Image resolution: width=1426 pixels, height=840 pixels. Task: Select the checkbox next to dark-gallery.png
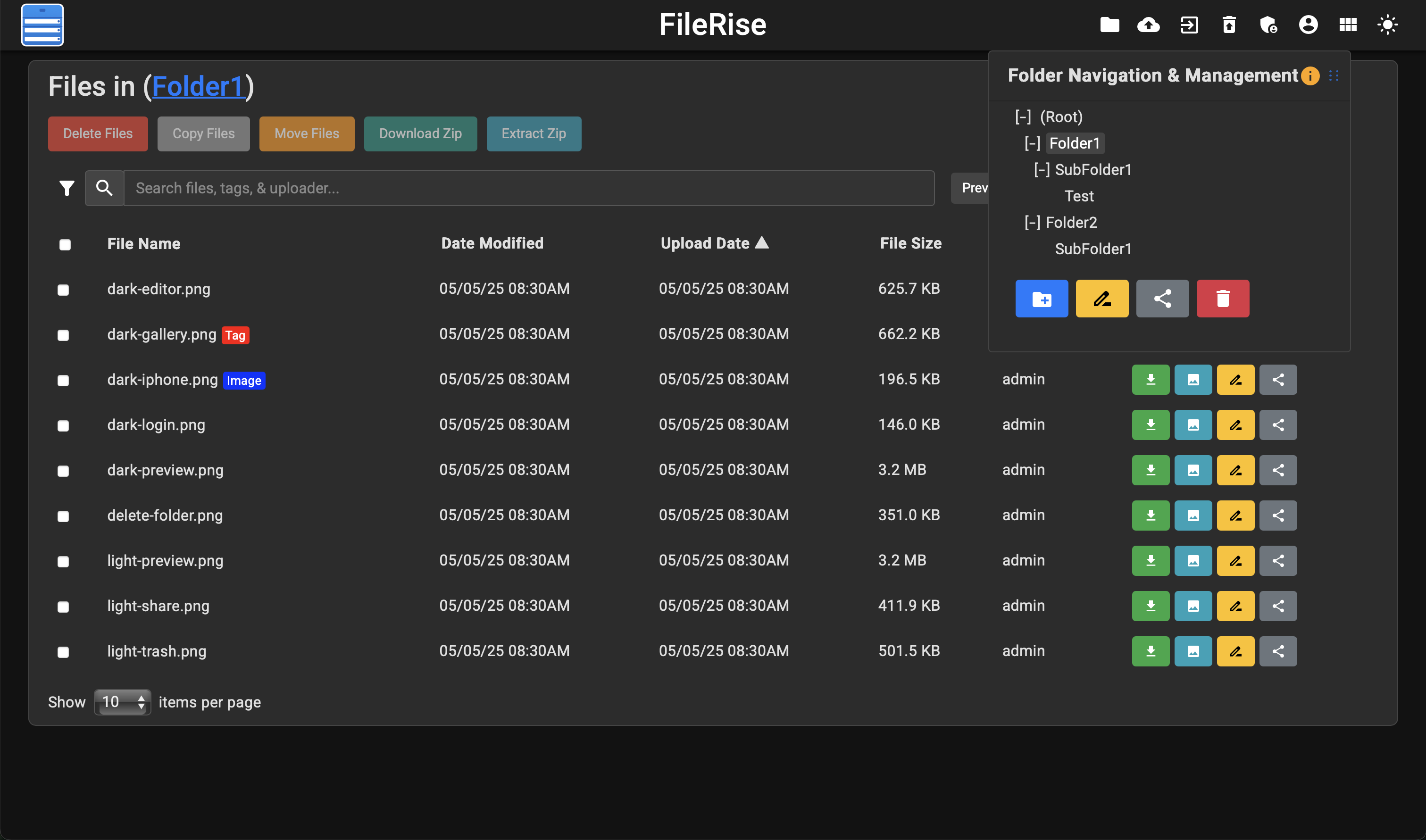tap(63, 335)
